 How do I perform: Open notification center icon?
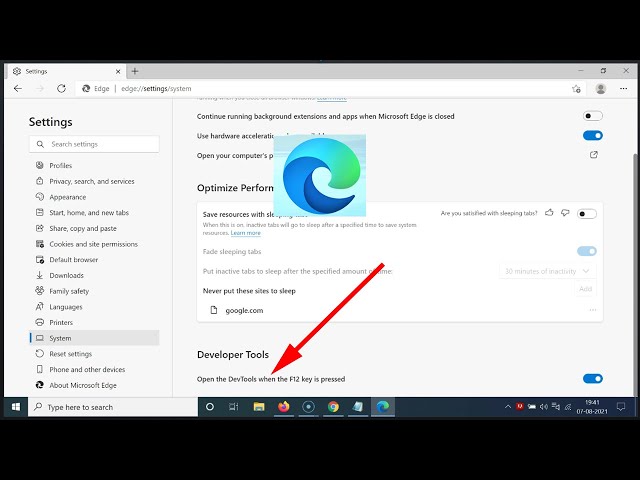[621, 407]
